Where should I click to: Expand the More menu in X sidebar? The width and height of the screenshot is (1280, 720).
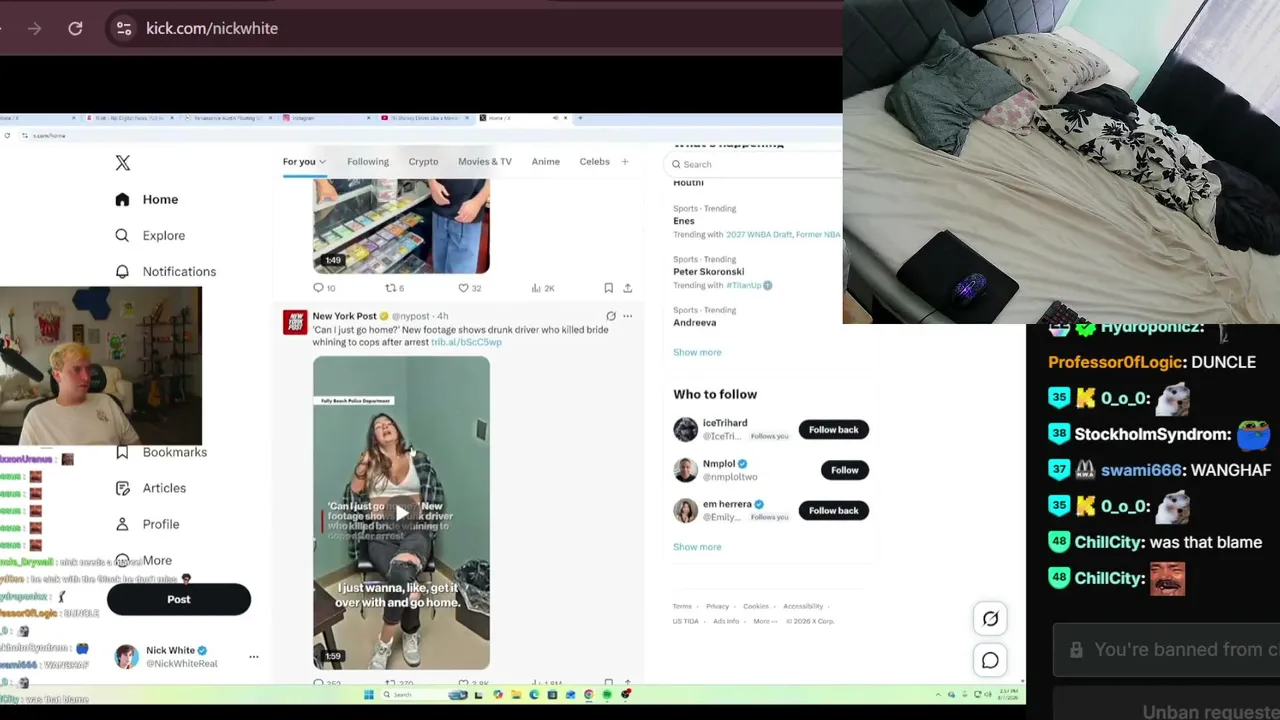tap(144, 560)
